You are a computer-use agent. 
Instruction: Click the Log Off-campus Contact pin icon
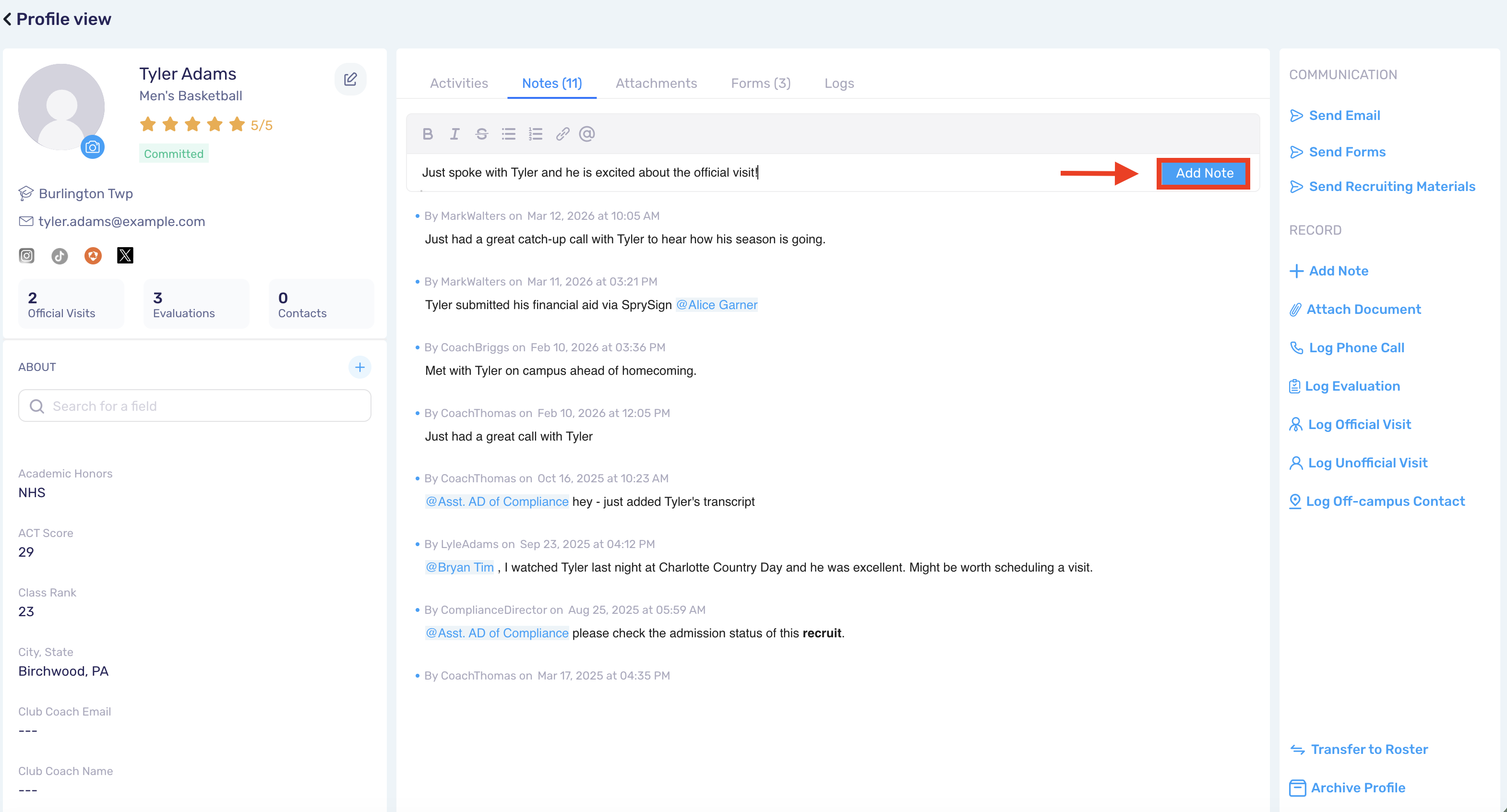(x=1295, y=502)
